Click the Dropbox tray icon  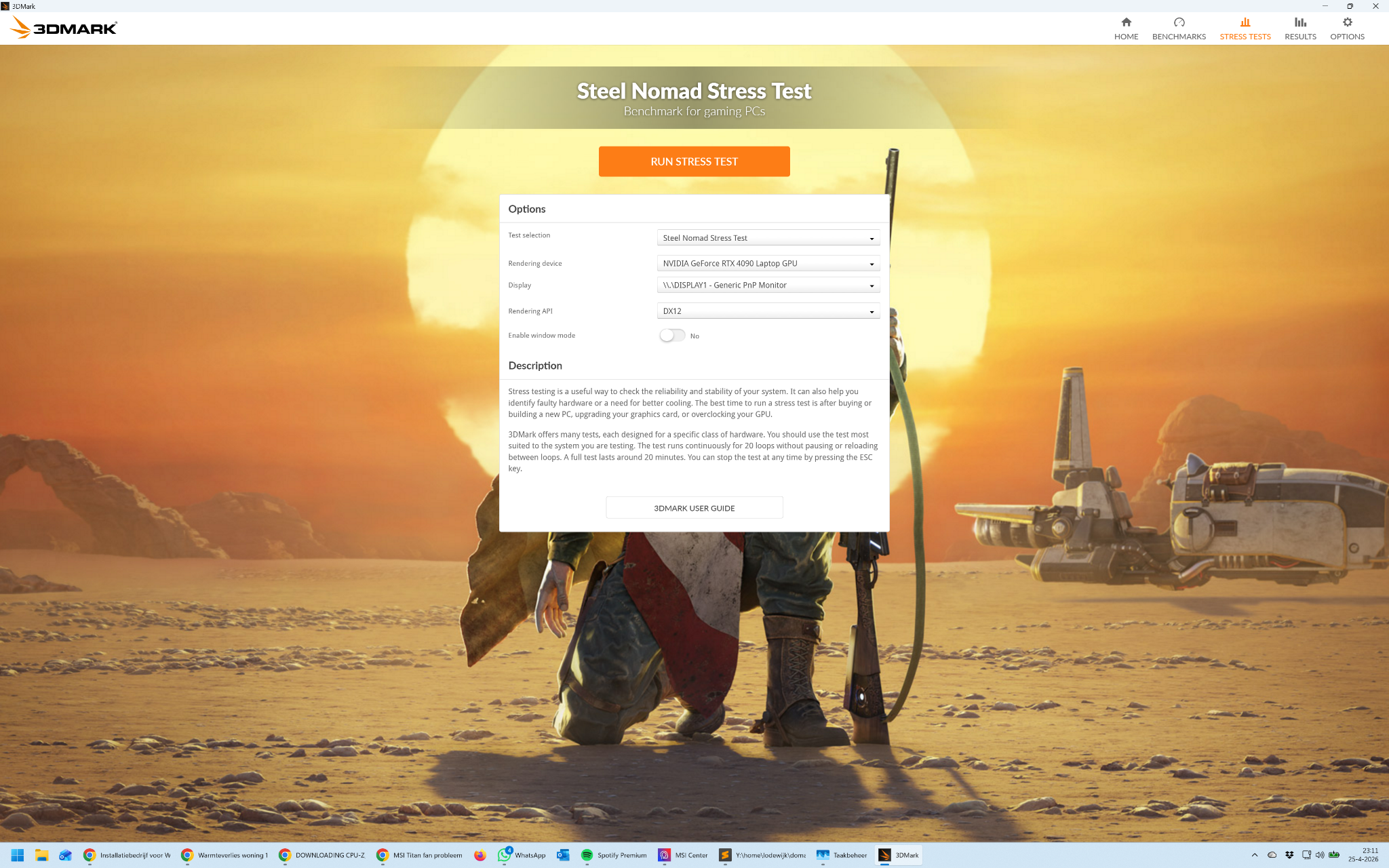tap(1289, 855)
